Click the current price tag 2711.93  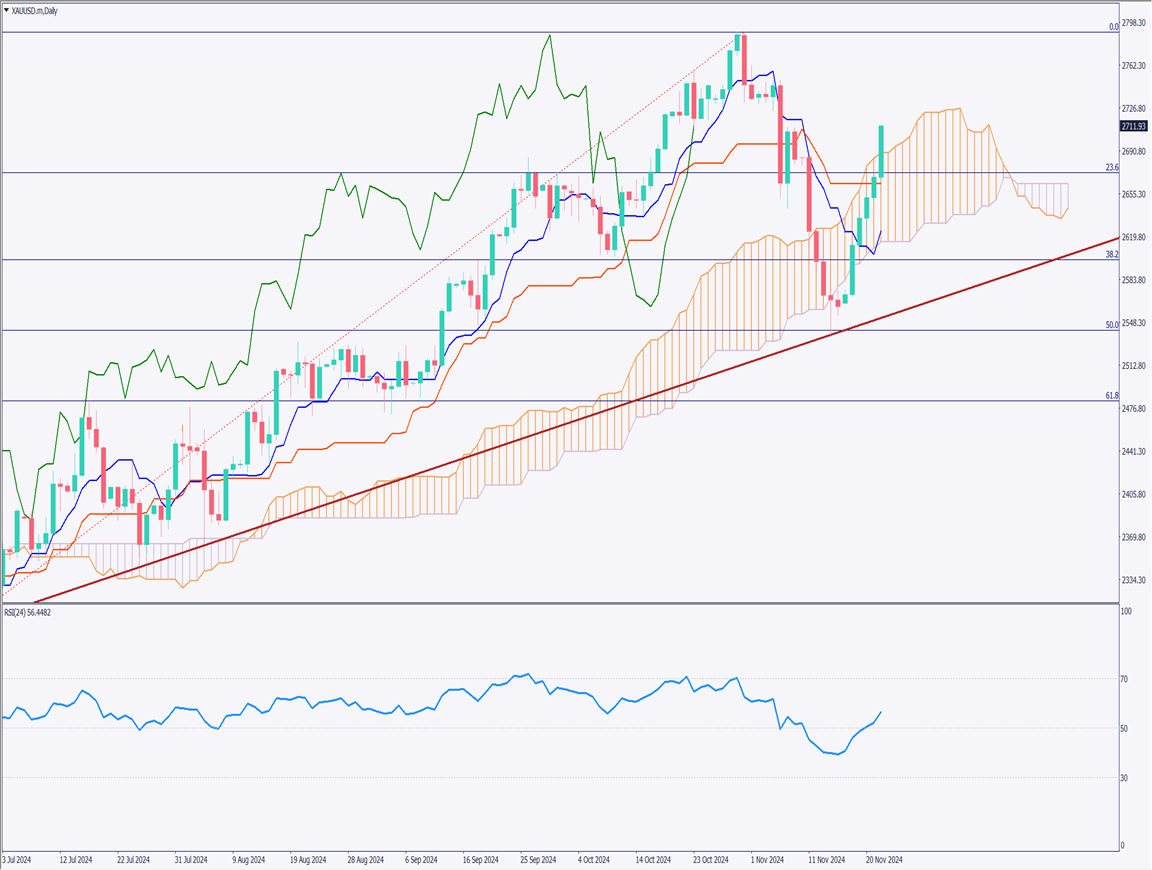point(1134,127)
